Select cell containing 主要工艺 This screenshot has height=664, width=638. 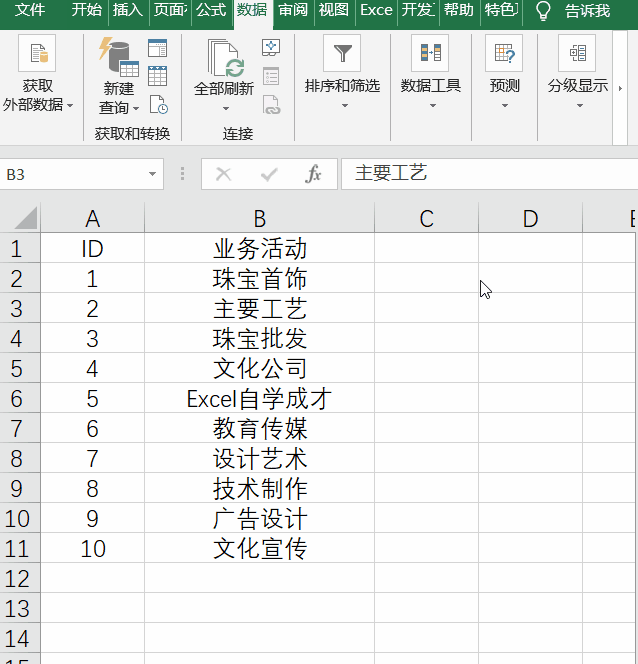(260, 308)
